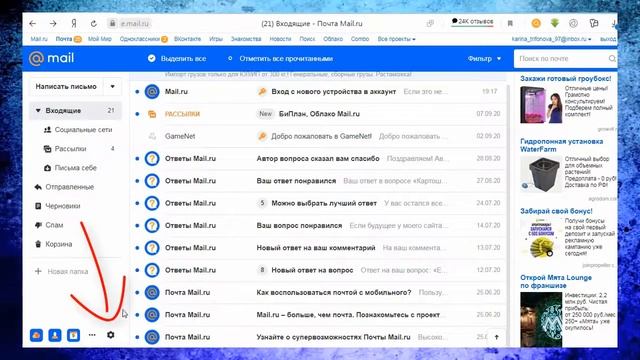Toggle unread dot on 'Ваш ответ понравился' email
640x360 pixels.
point(137,181)
